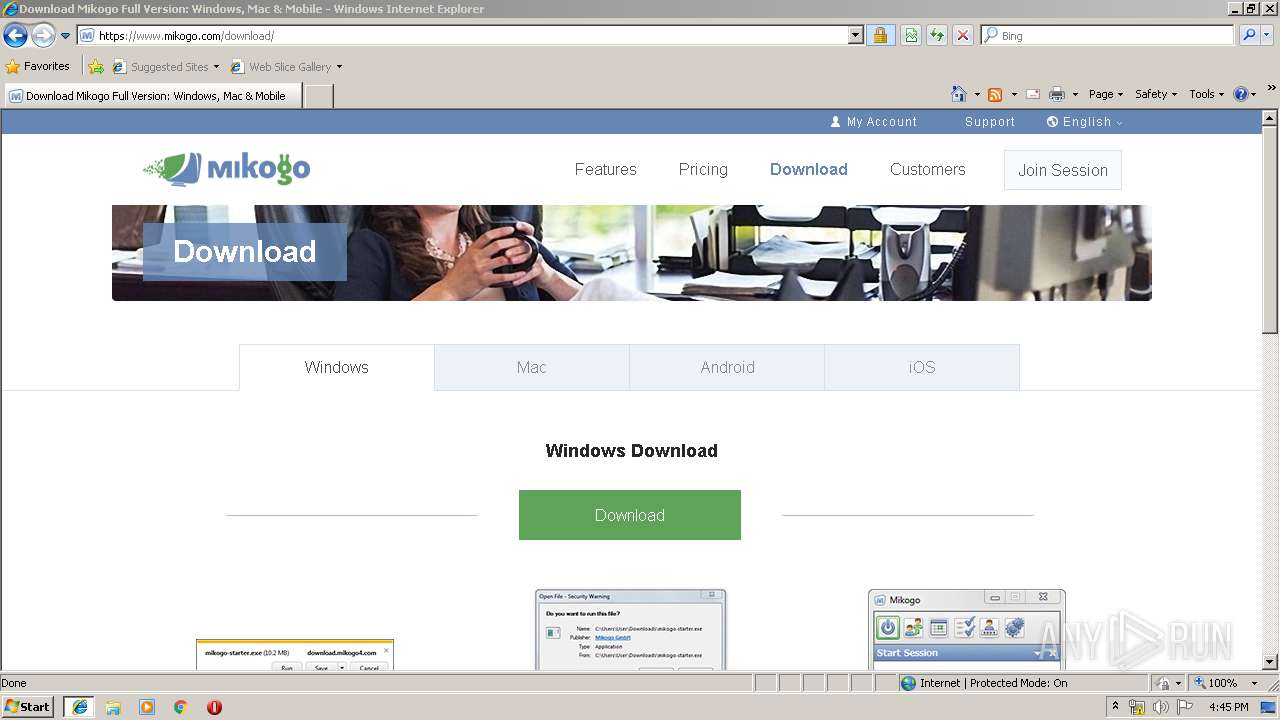The height and width of the screenshot is (720, 1280).
Task: Switch to the Android tab
Action: [x=727, y=367]
